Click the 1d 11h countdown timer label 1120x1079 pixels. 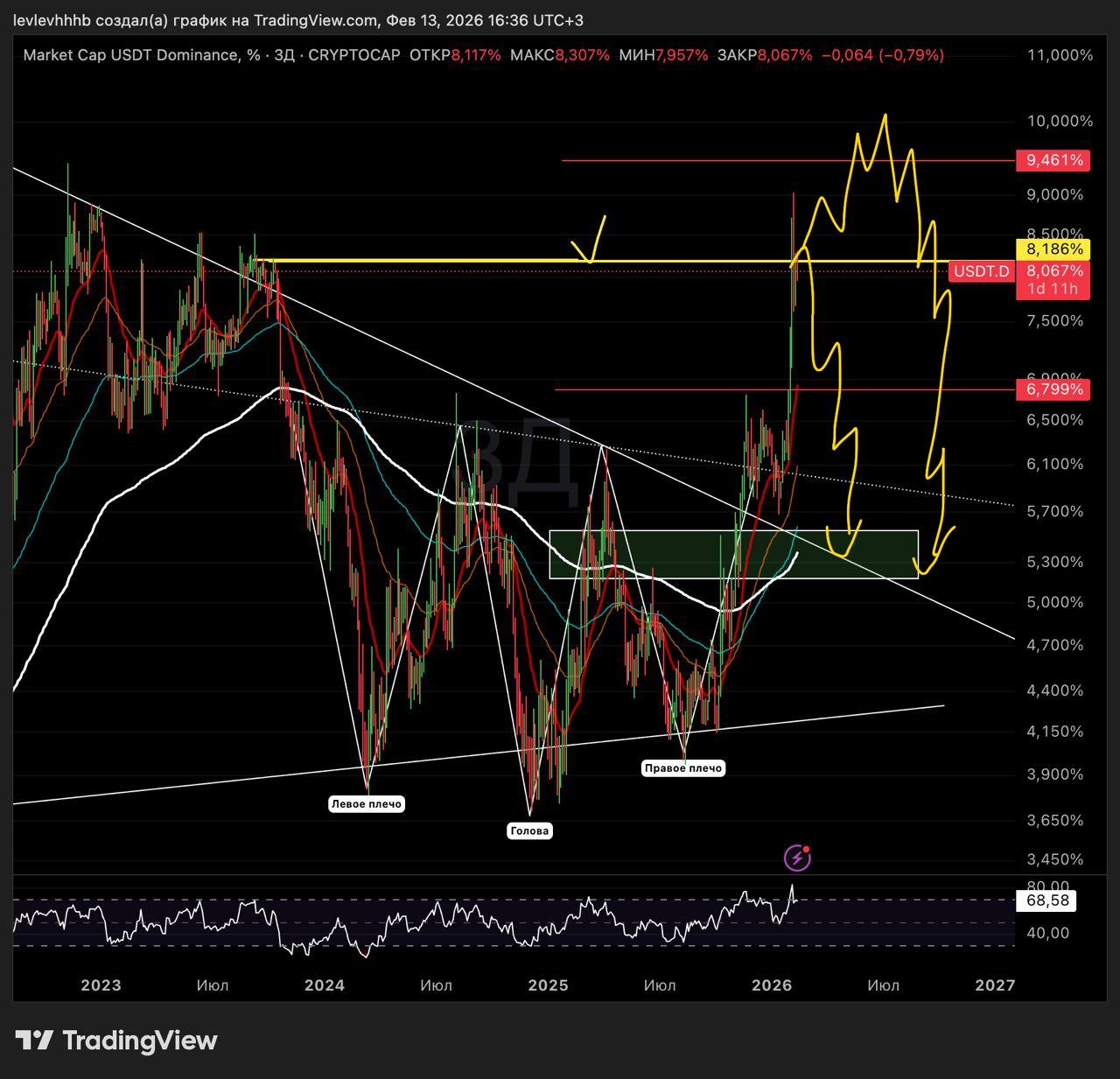click(1053, 289)
